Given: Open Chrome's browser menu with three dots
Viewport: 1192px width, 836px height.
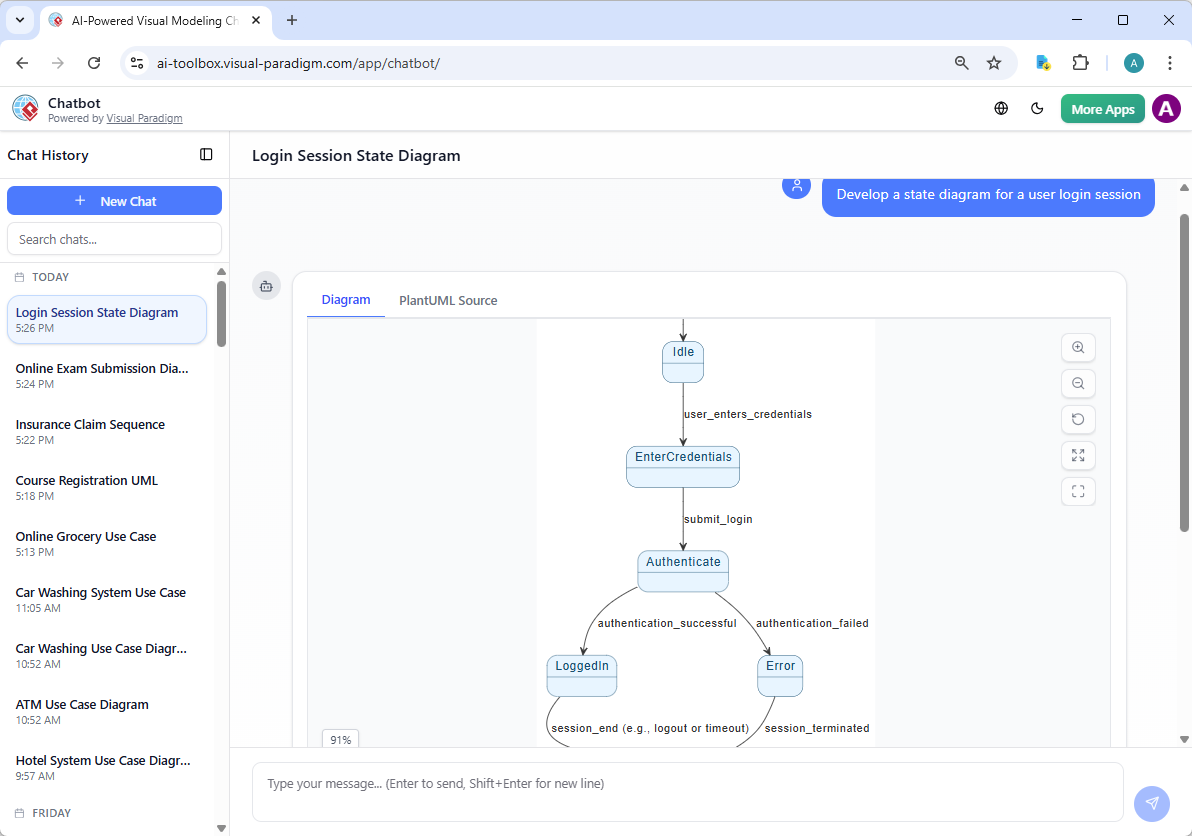Looking at the screenshot, I should 1170,62.
